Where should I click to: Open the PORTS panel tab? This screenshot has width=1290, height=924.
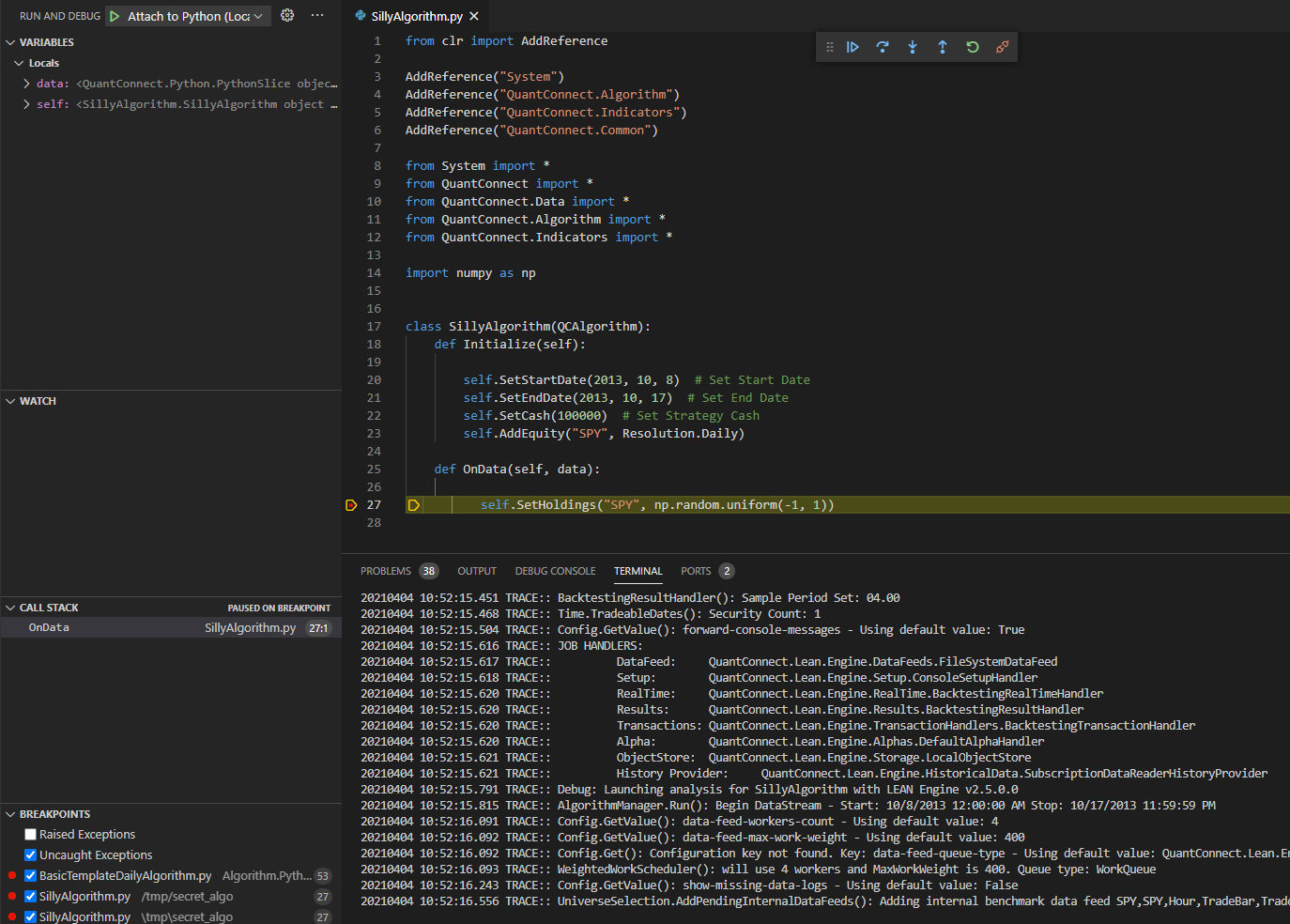click(696, 571)
